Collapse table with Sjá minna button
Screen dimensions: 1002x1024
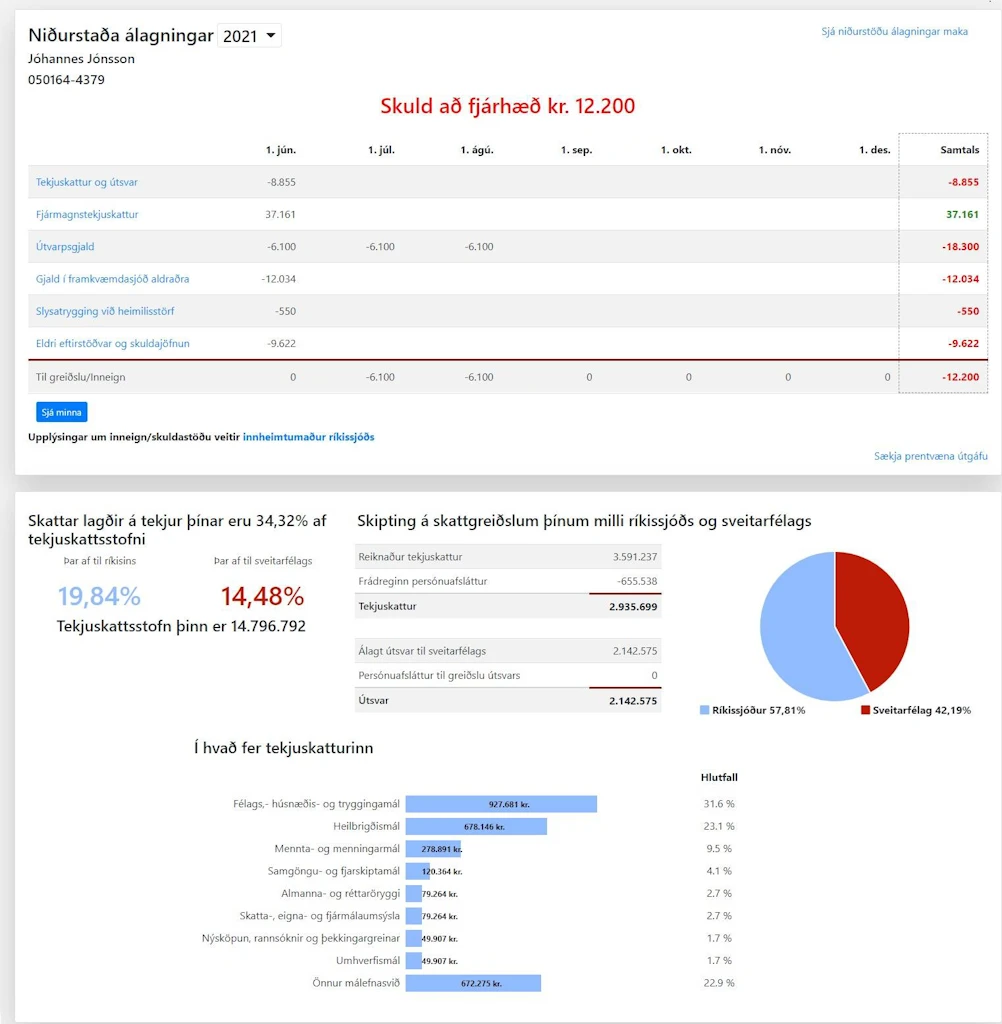[61, 412]
